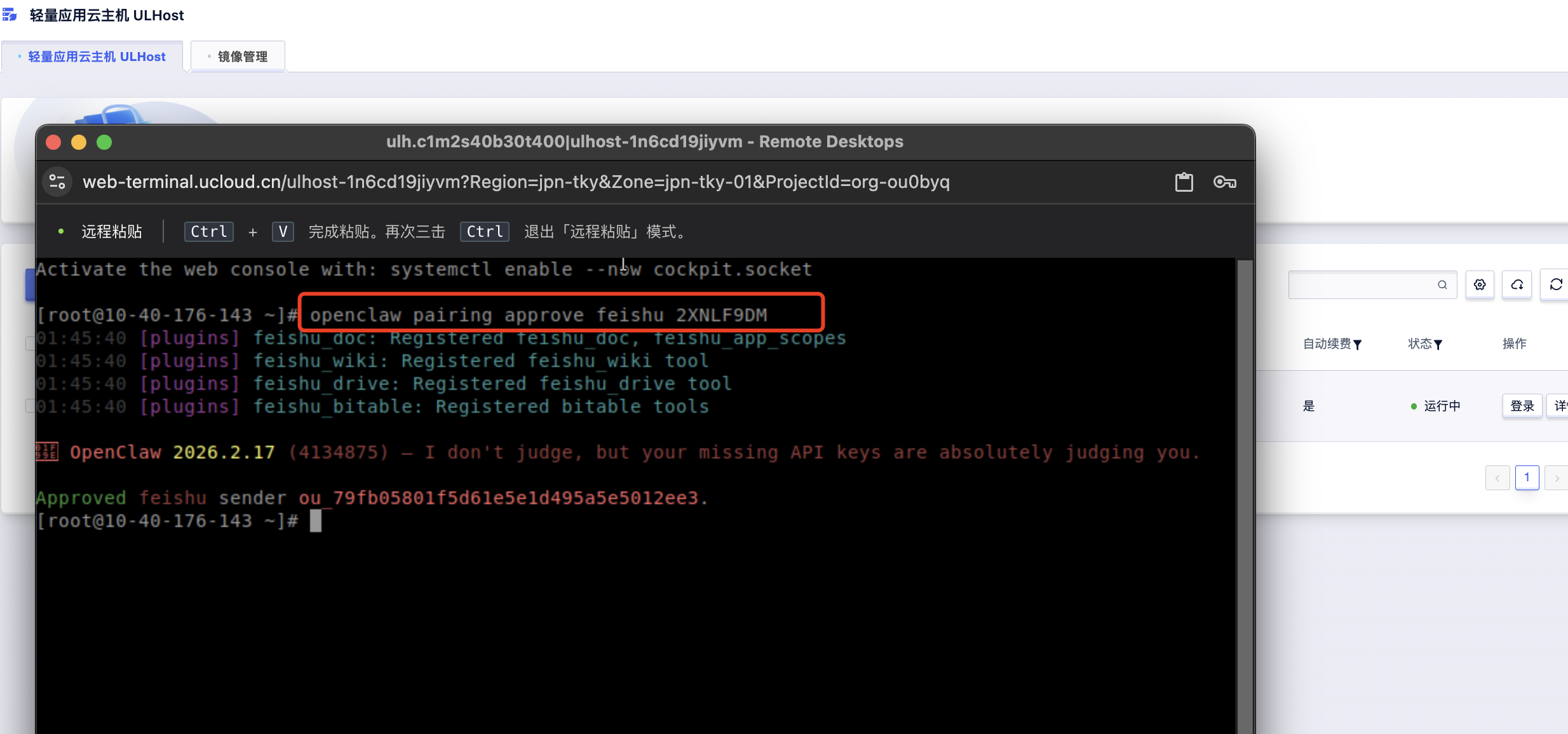
Task: Open site settings icon beside terminal URL
Action: coord(57,182)
